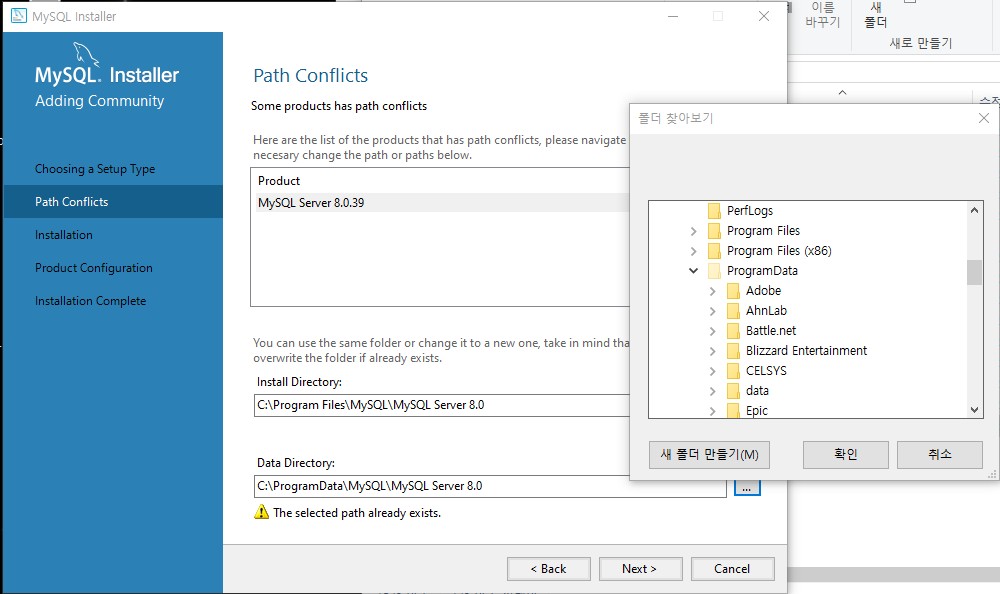The height and width of the screenshot is (594, 1000).
Task: Select Battle.net folder name in tree
Action: pyautogui.click(x=771, y=330)
